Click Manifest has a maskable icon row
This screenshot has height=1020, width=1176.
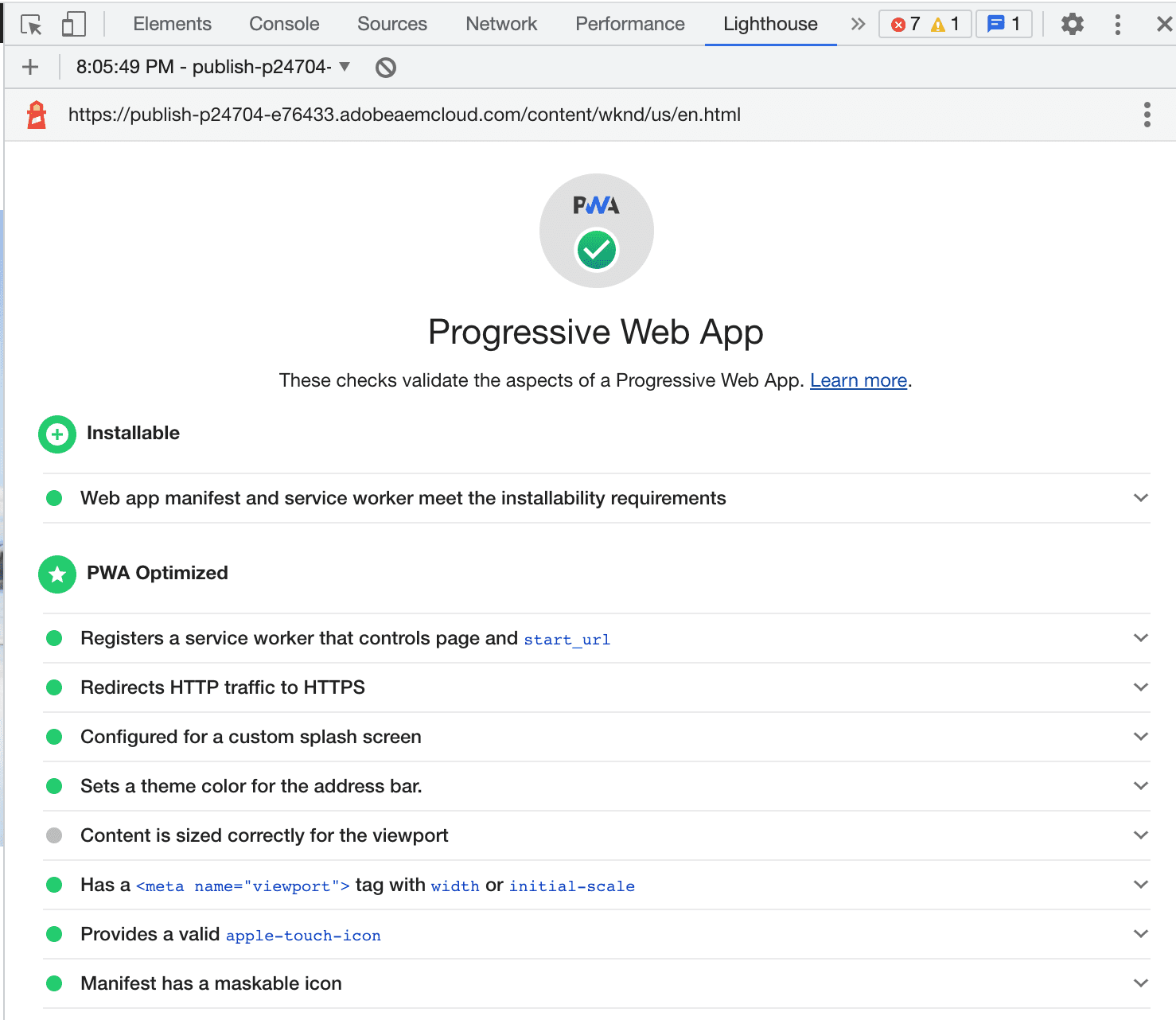coord(211,984)
